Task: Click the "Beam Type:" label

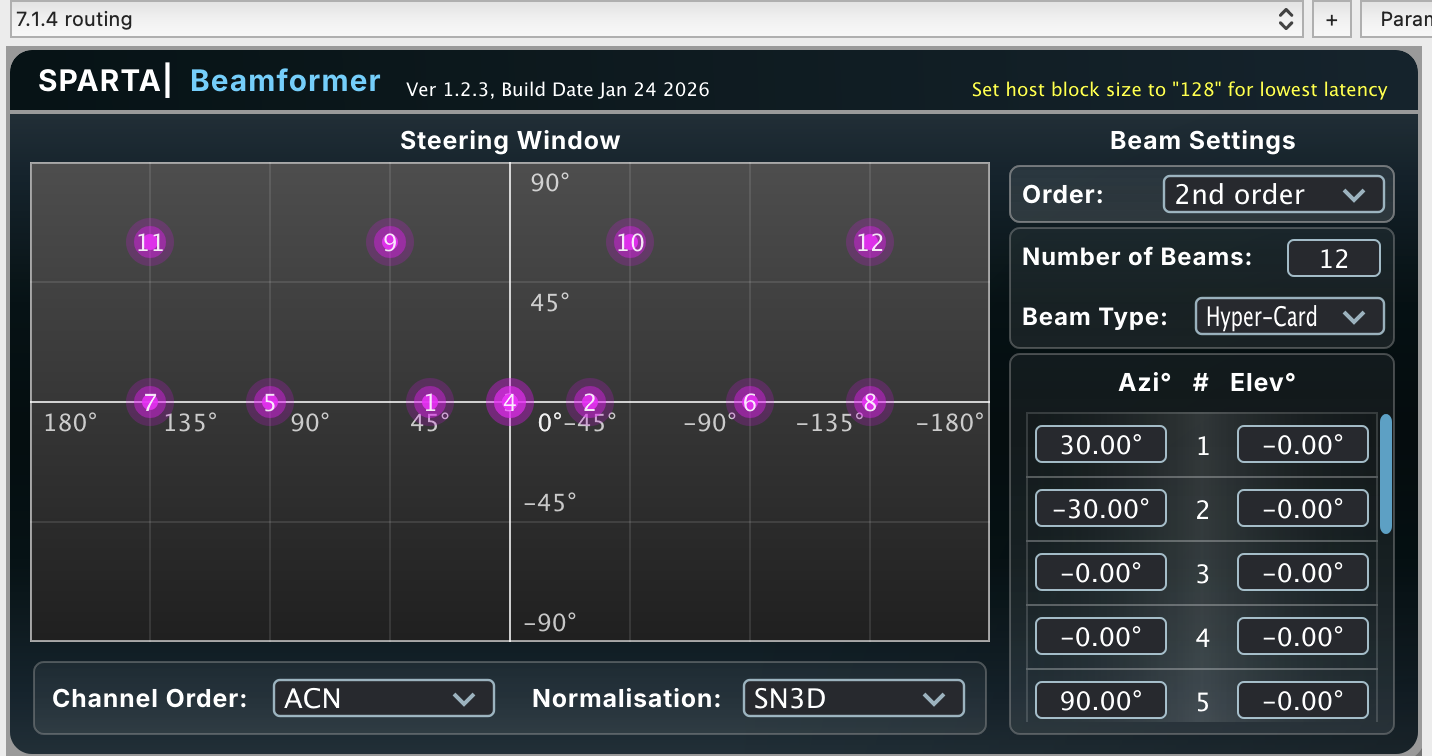Action: coord(1095,317)
